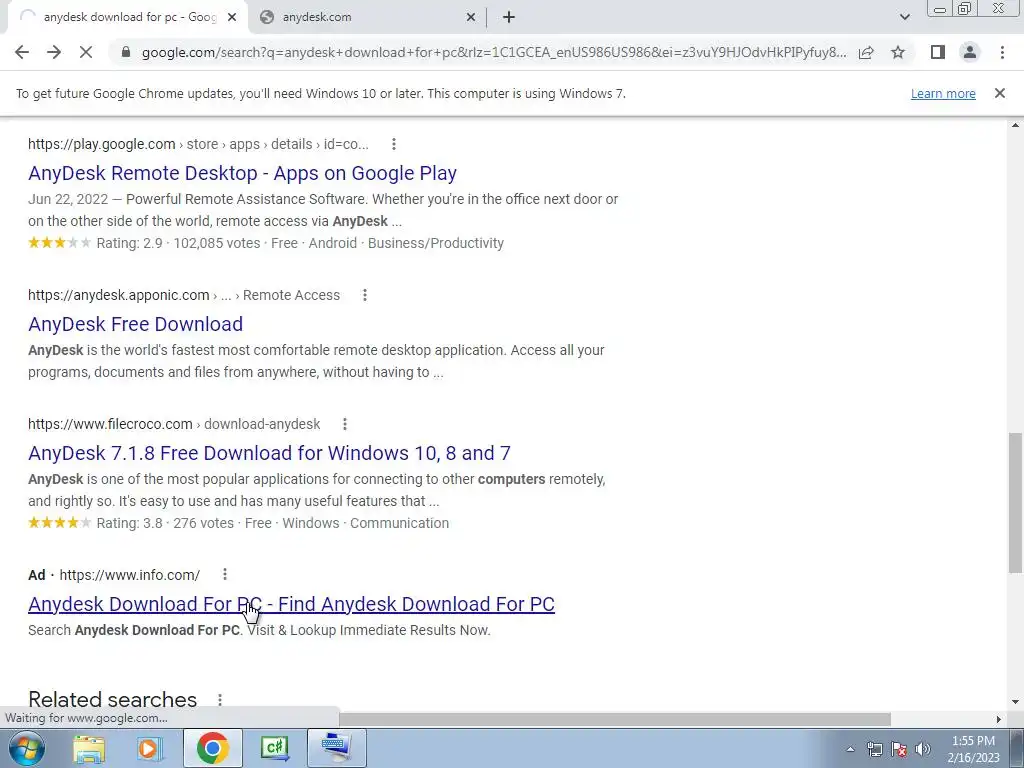1024x768 pixels.
Task: Launch Windows Media Player from taskbar
Action: click(150, 748)
